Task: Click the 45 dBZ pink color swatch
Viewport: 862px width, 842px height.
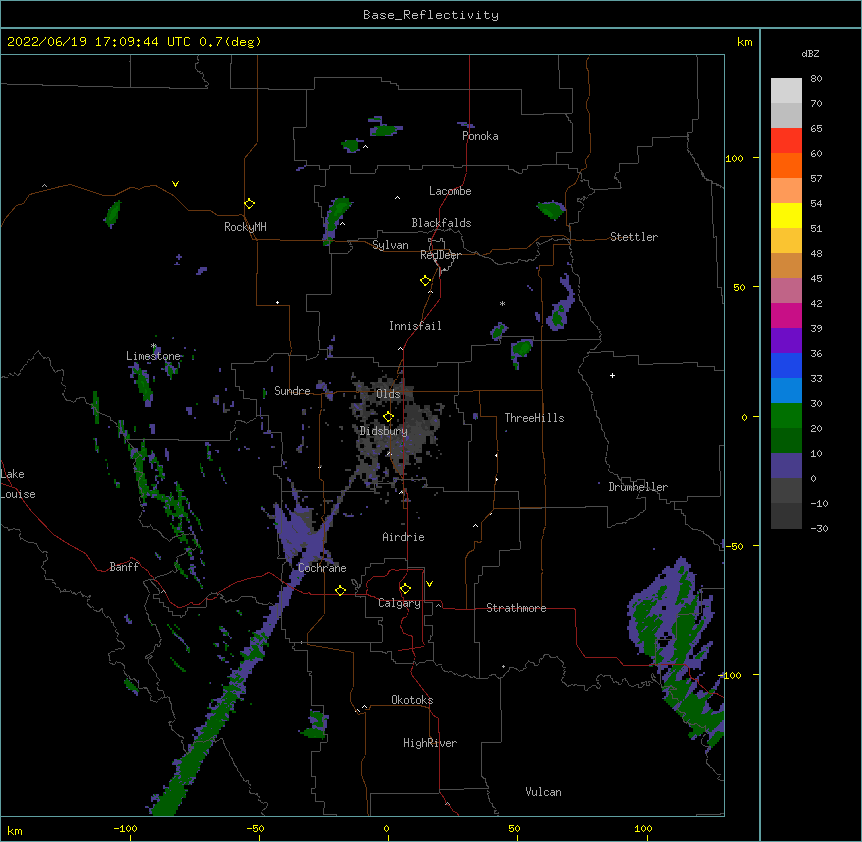Action: point(786,290)
